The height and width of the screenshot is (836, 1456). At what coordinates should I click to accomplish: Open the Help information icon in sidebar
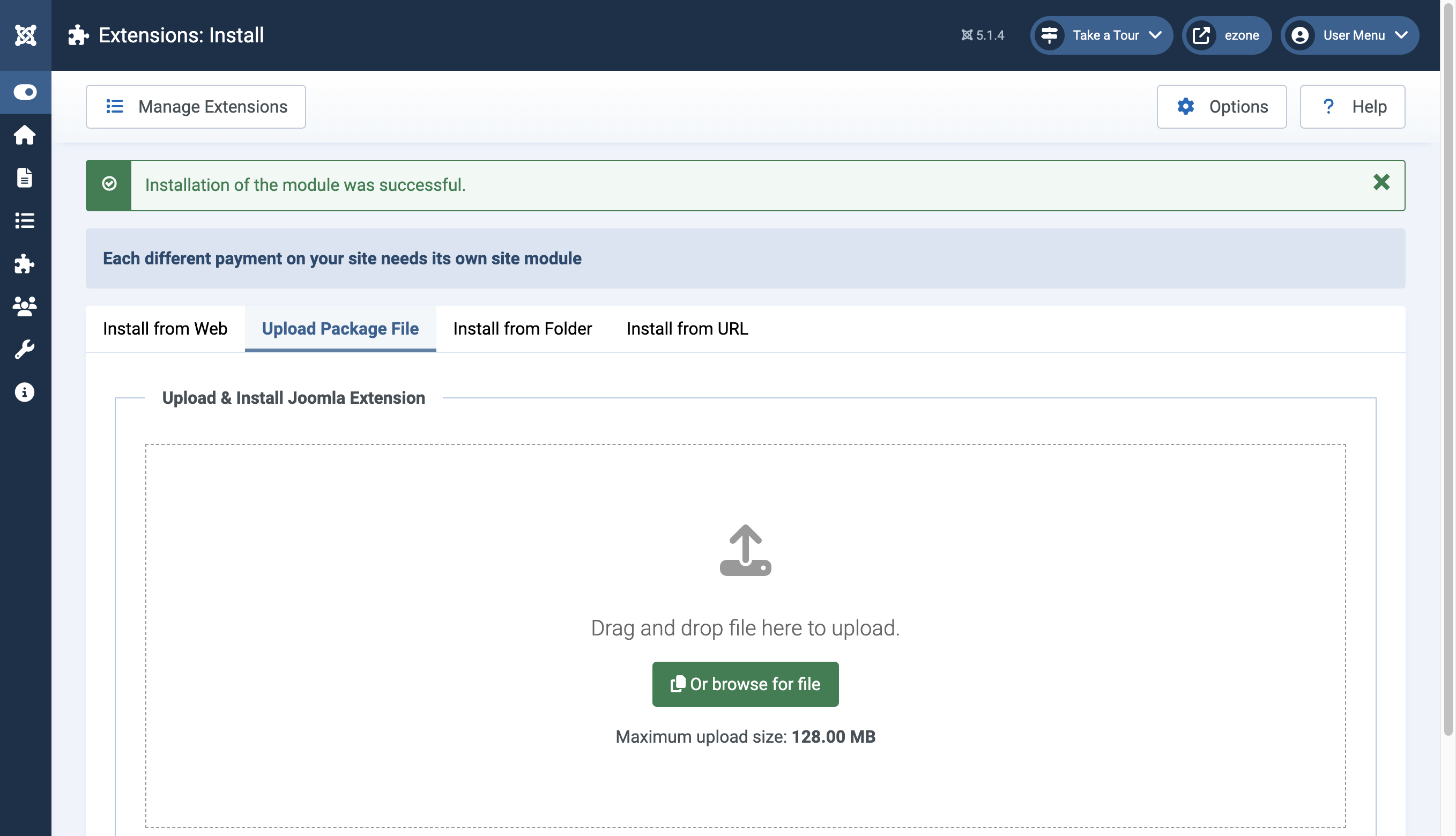tap(25, 392)
